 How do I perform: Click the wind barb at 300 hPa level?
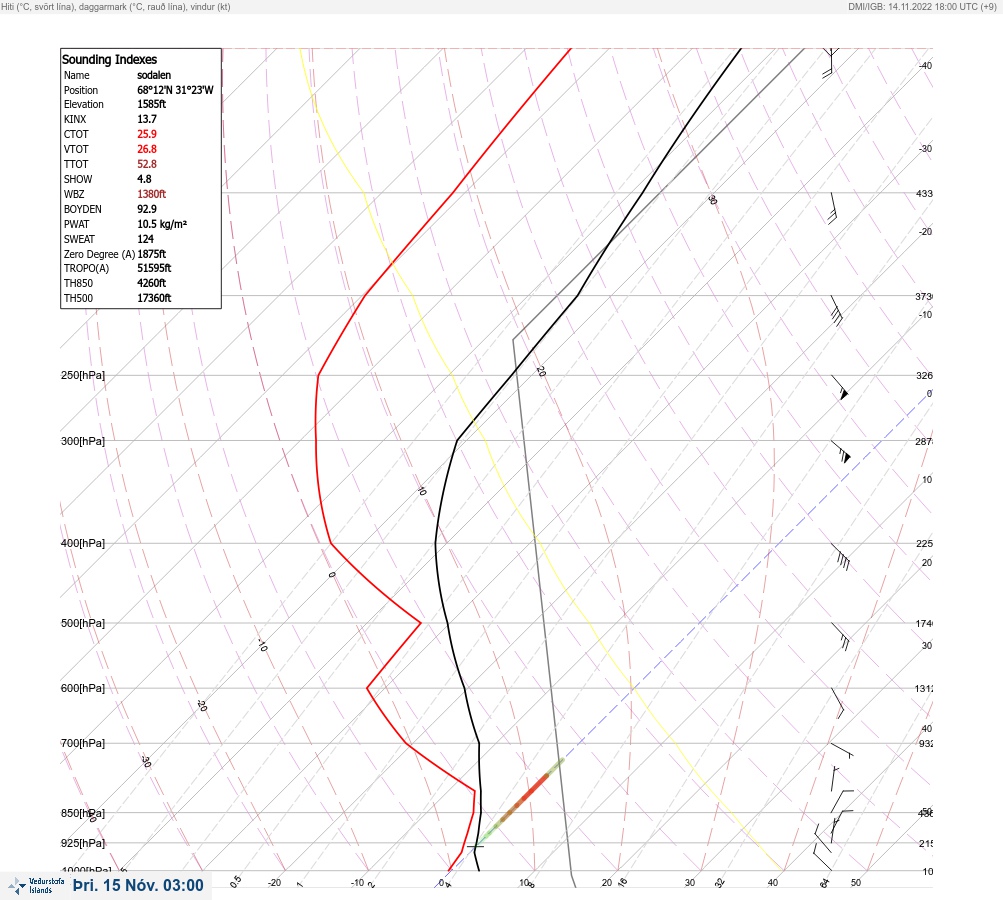click(841, 452)
